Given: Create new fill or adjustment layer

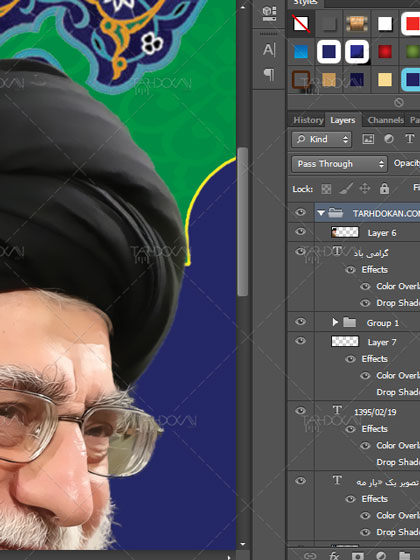Looking at the screenshot, I should pyautogui.click(x=381, y=556).
